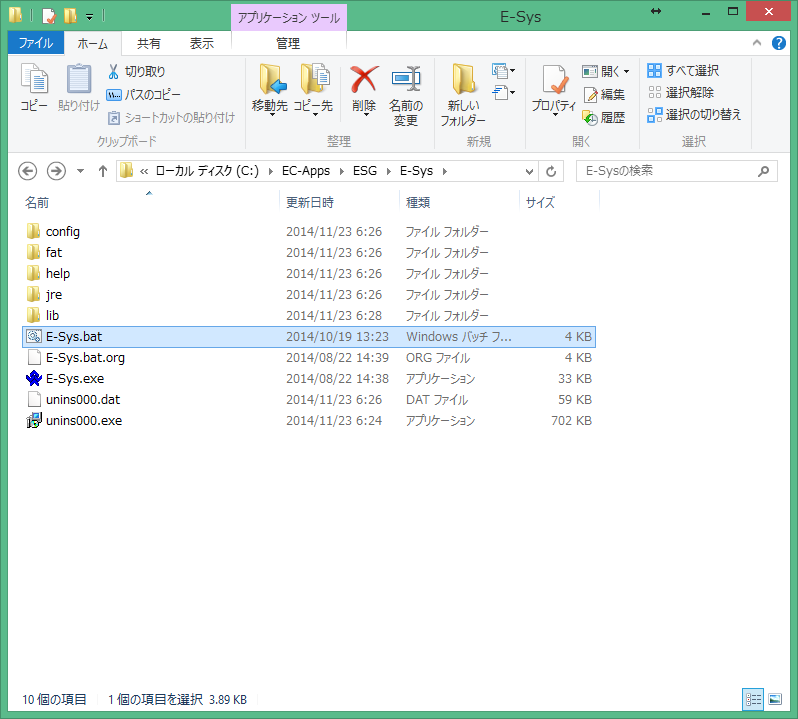
Task: Toggle selection with 選択の切り替え
Action: click(x=695, y=114)
